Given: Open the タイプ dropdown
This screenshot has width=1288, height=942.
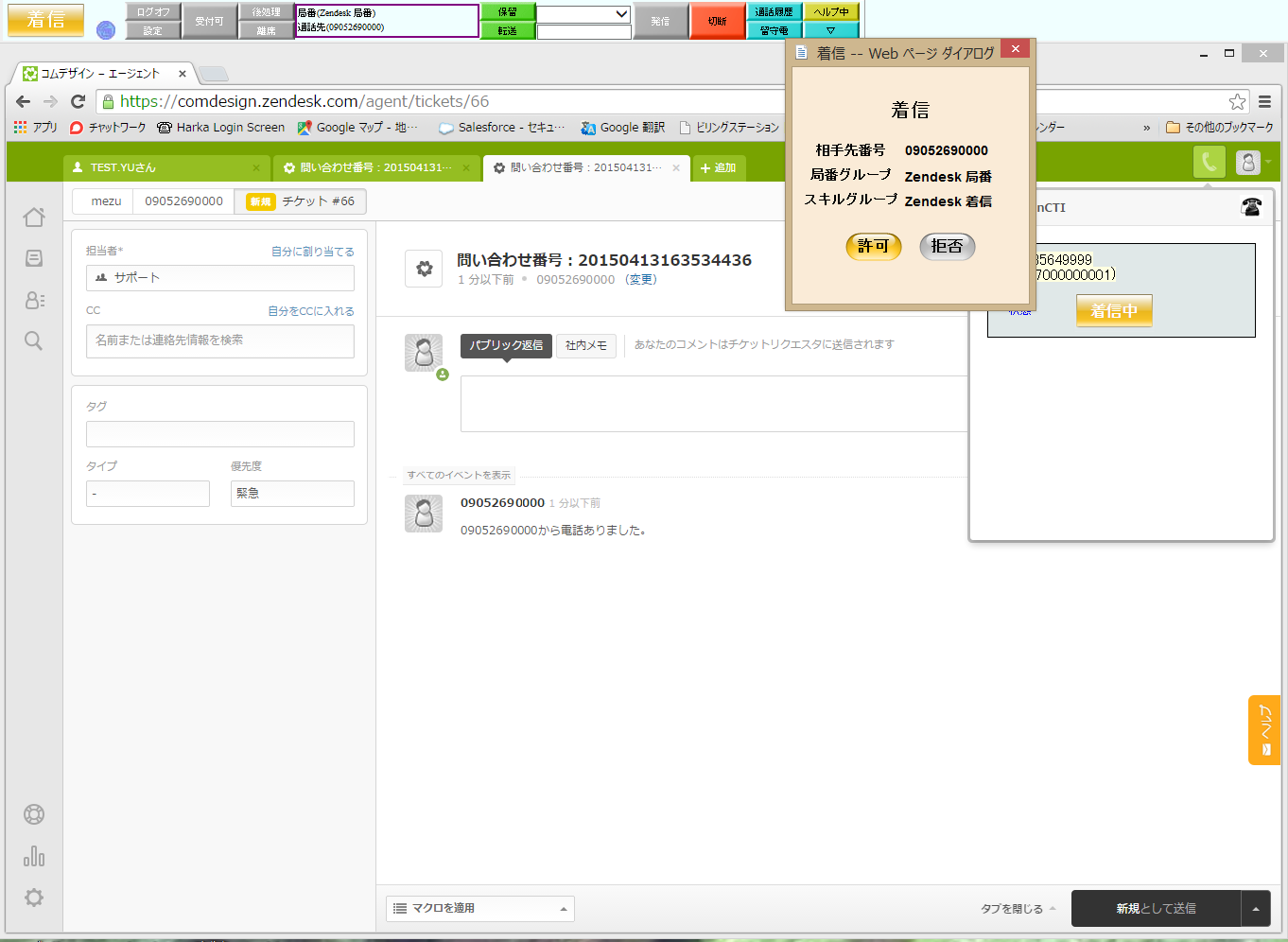Looking at the screenshot, I should tap(148, 494).
